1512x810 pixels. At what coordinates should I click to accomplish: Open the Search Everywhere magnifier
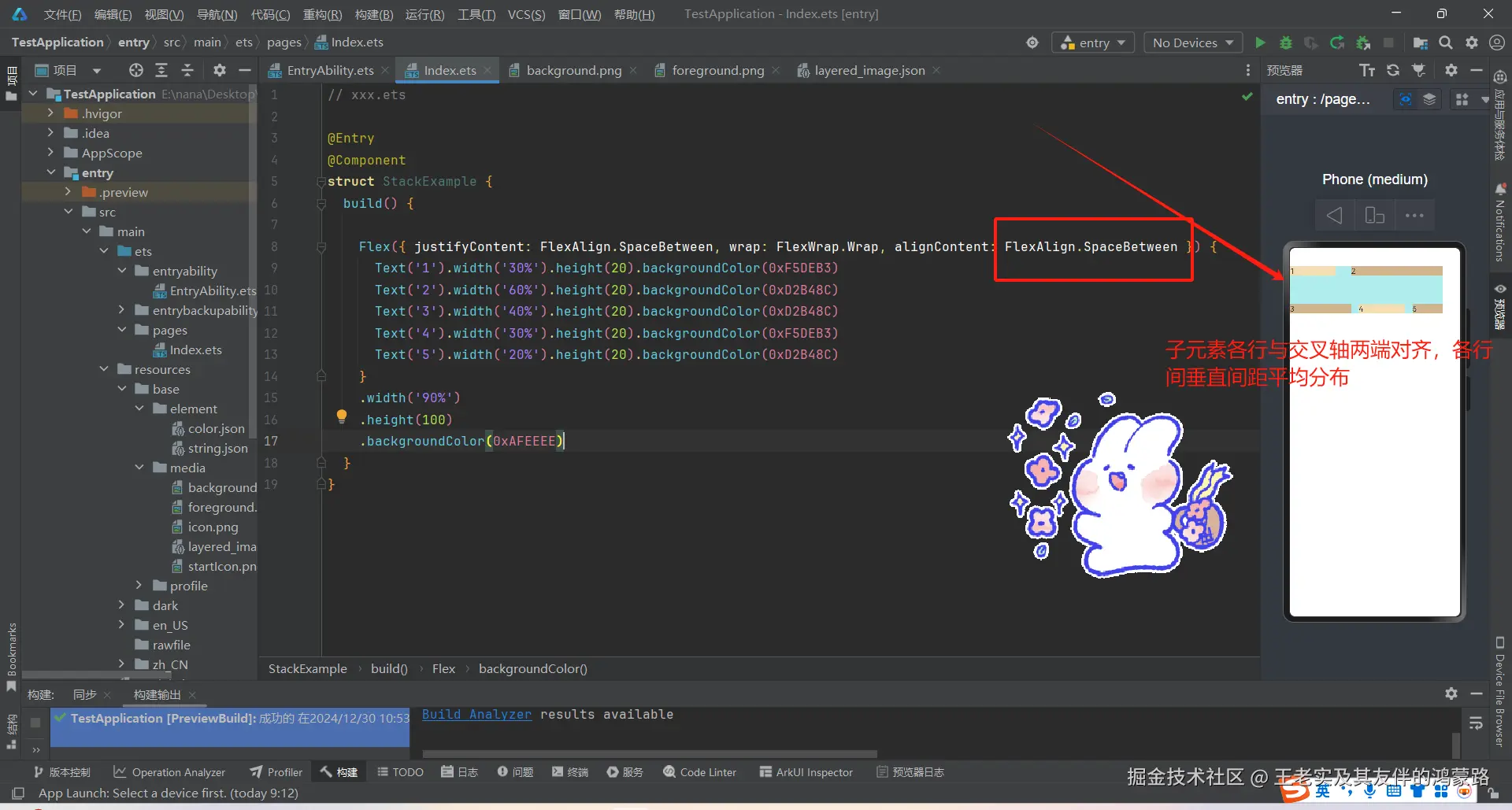point(1446,43)
